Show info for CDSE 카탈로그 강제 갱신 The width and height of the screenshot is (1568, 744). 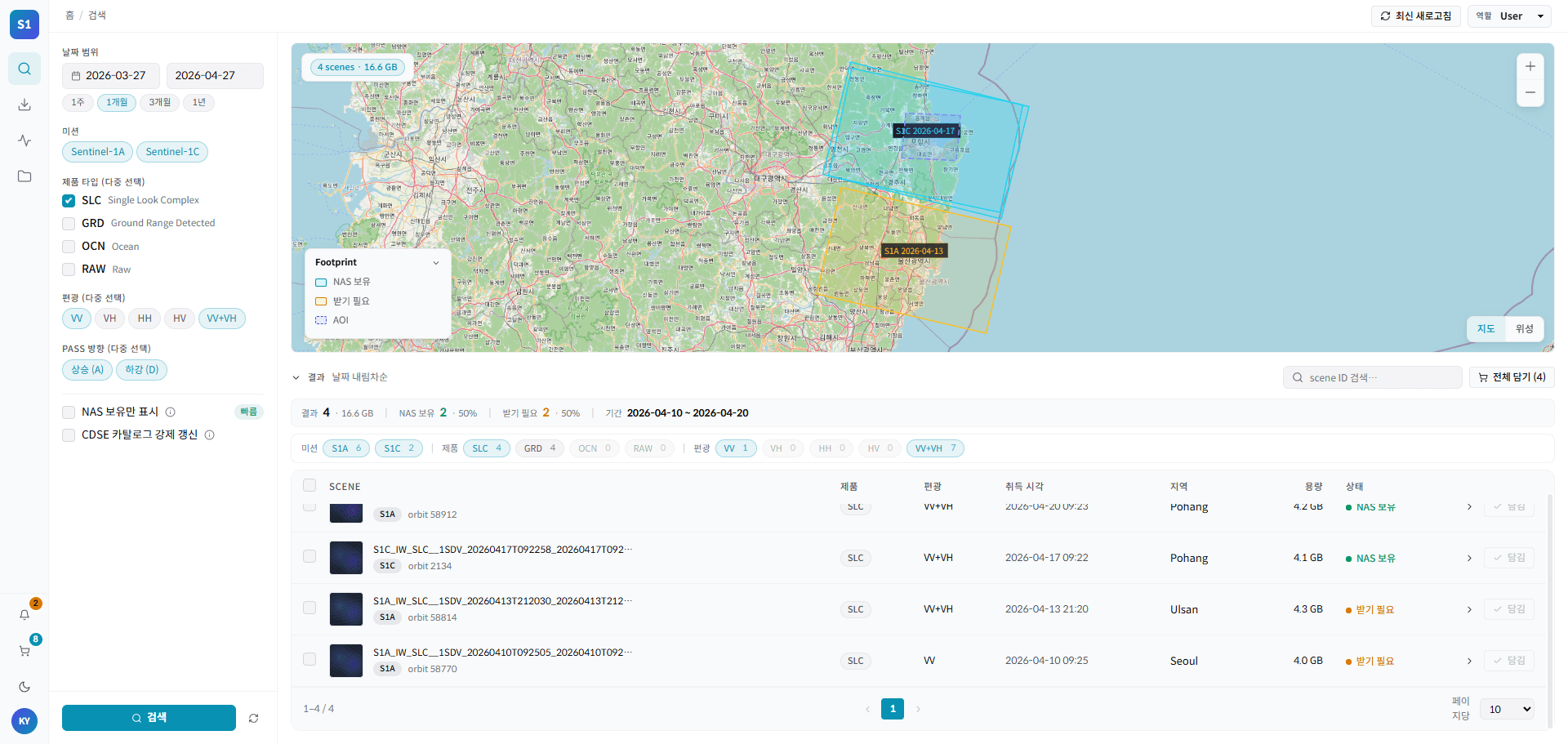tap(210, 435)
